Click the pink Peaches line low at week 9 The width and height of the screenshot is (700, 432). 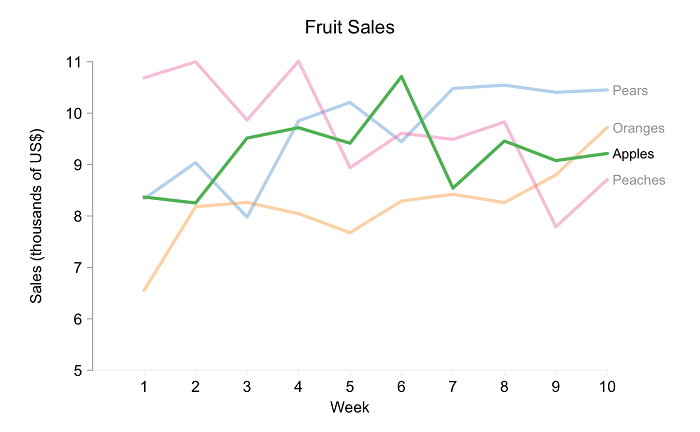coord(555,227)
